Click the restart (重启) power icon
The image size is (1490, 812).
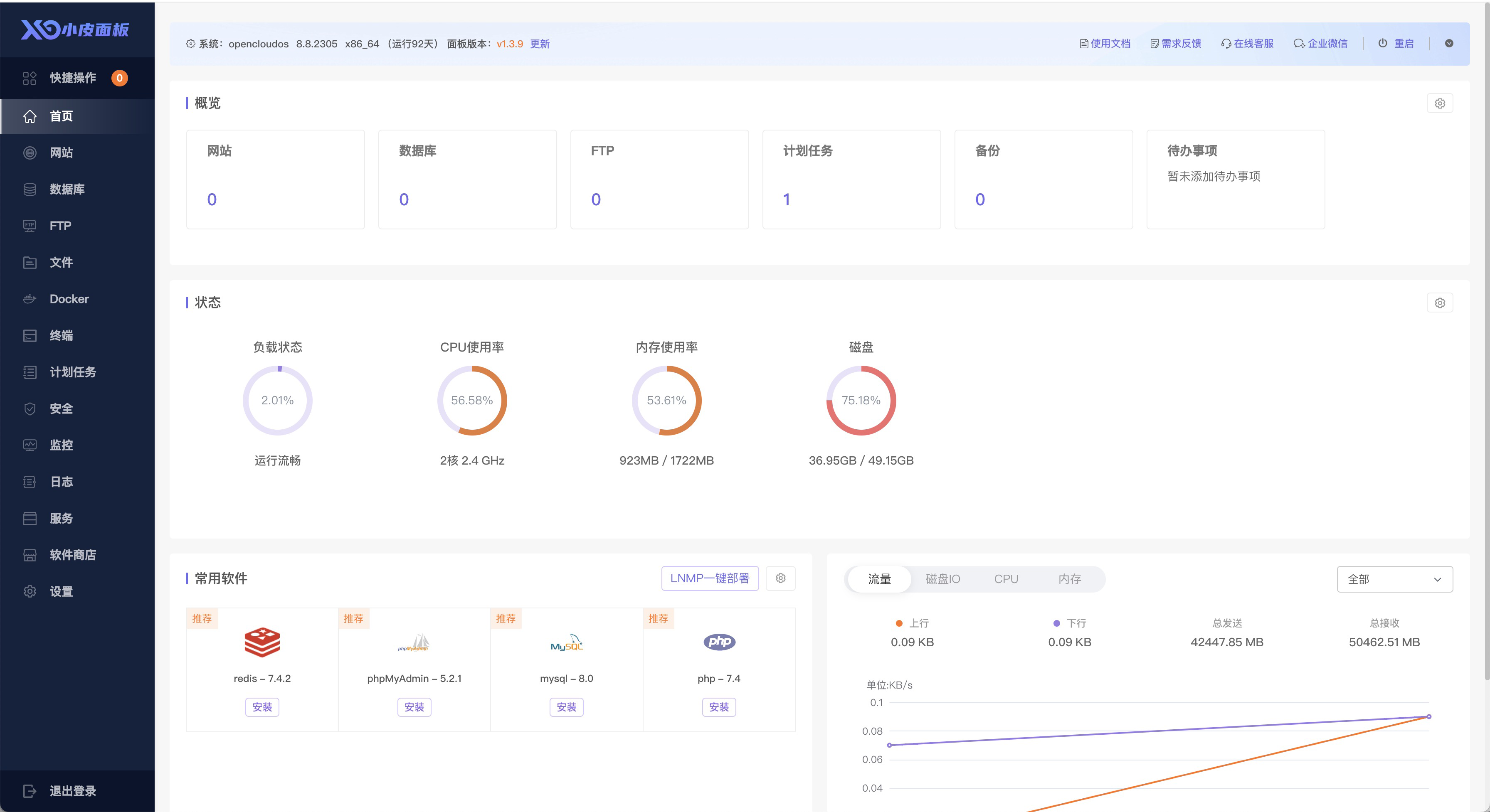pyautogui.click(x=1382, y=43)
